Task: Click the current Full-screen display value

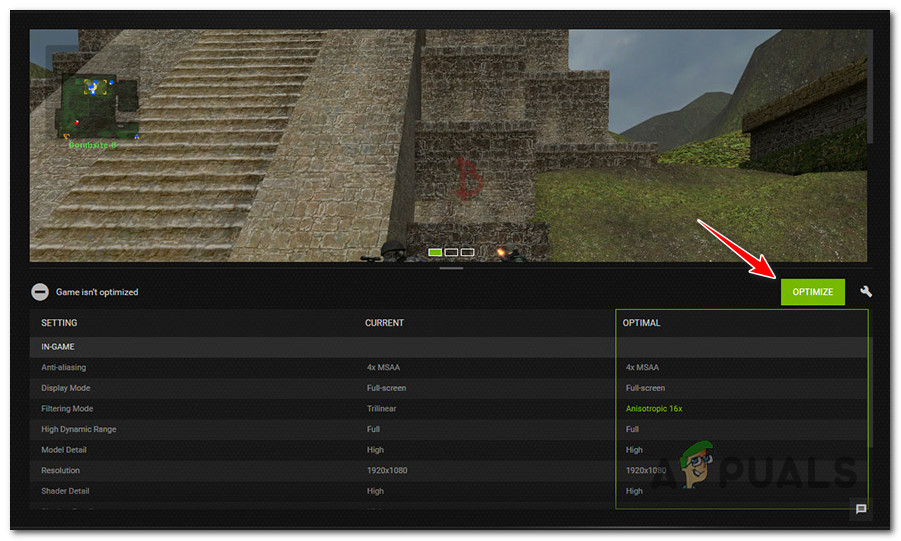Action: click(387, 388)
